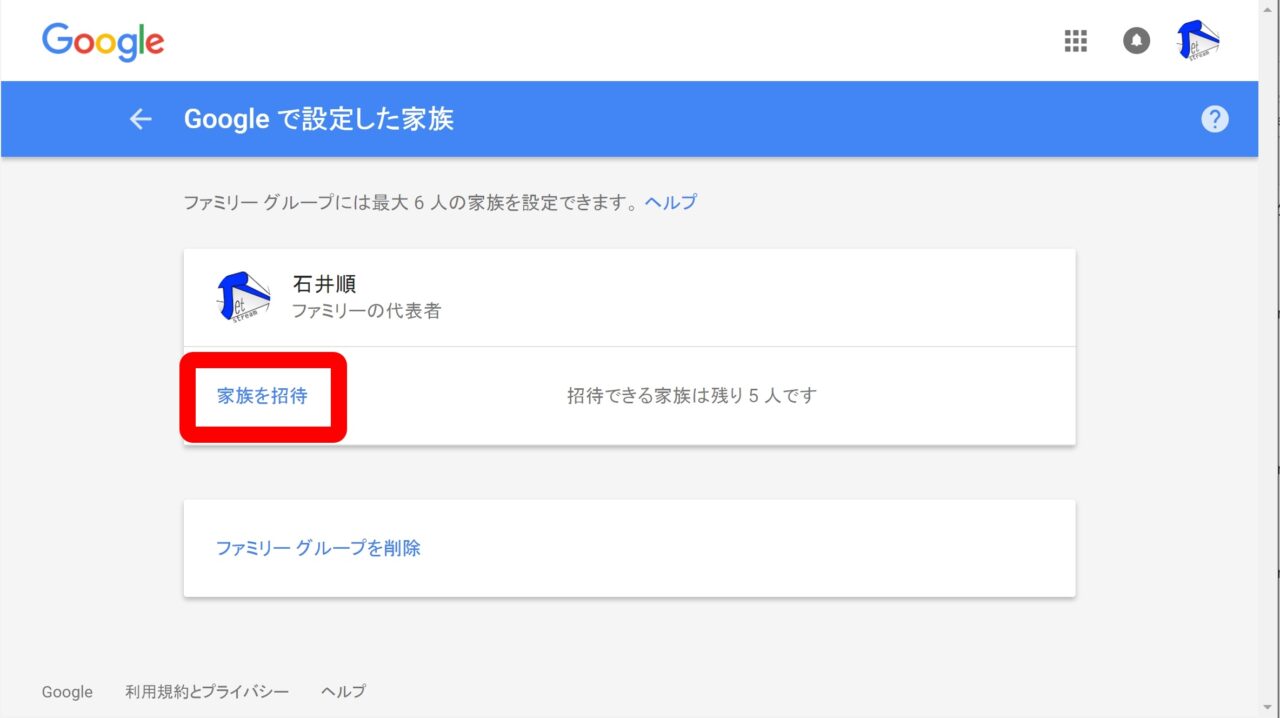Open the Google apps grid
The height and width of the screenshot is (718, 1280).
[x=1075, y=41]
